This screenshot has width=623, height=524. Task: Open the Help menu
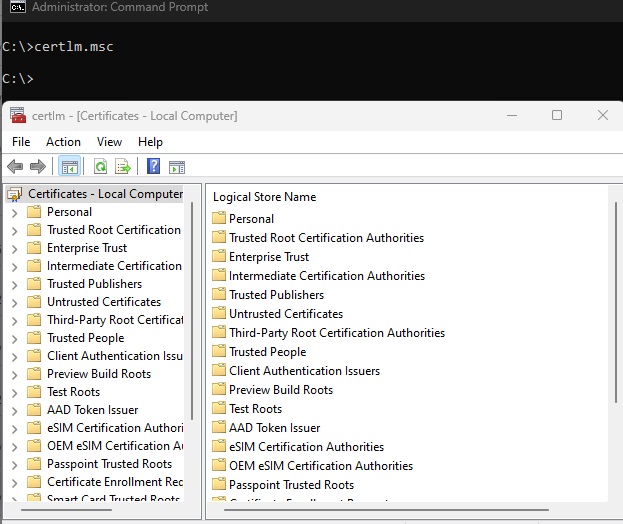click(150, 142)
